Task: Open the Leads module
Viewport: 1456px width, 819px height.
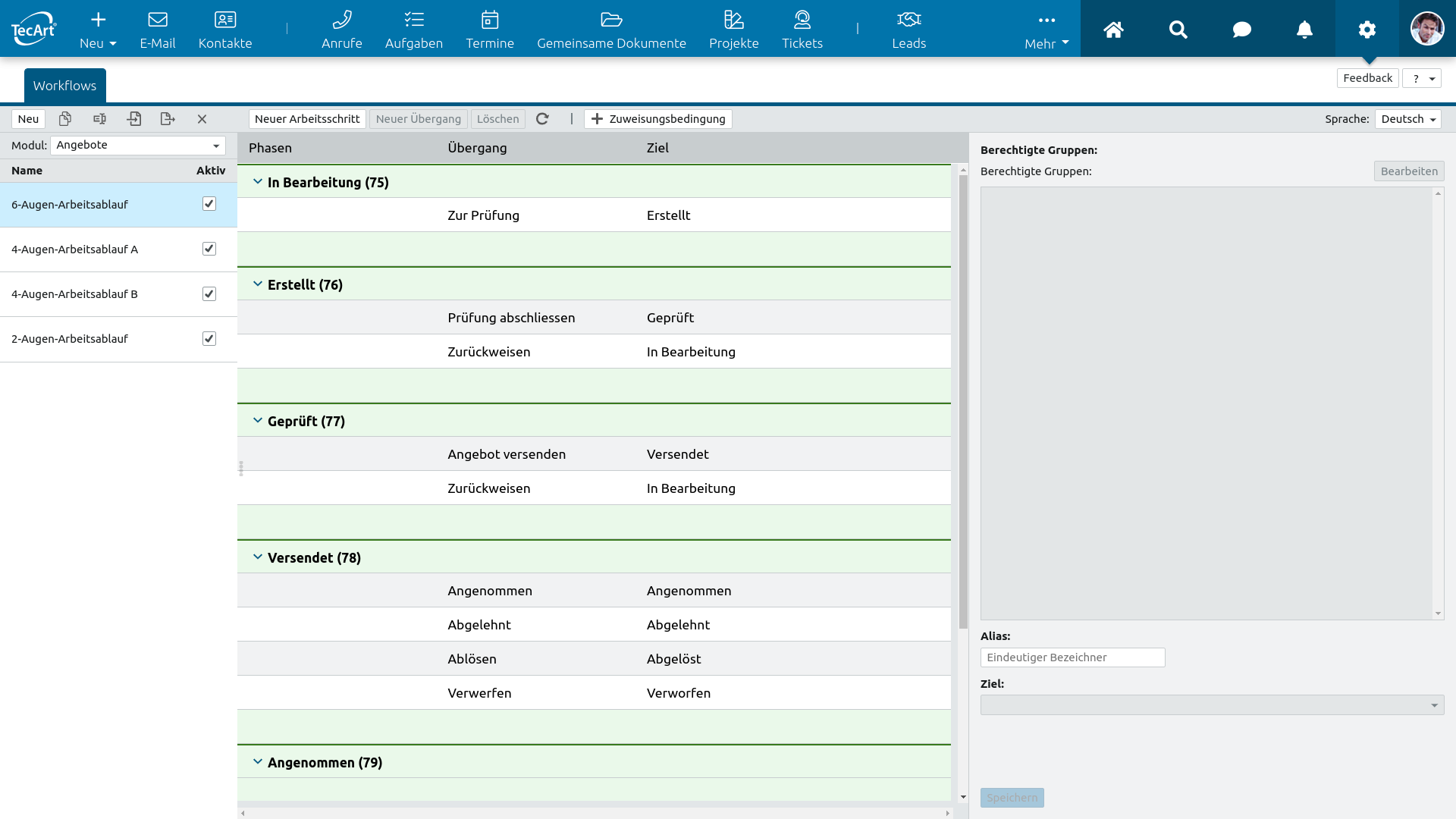Action: pyautogui.click(x=909, y=29)
